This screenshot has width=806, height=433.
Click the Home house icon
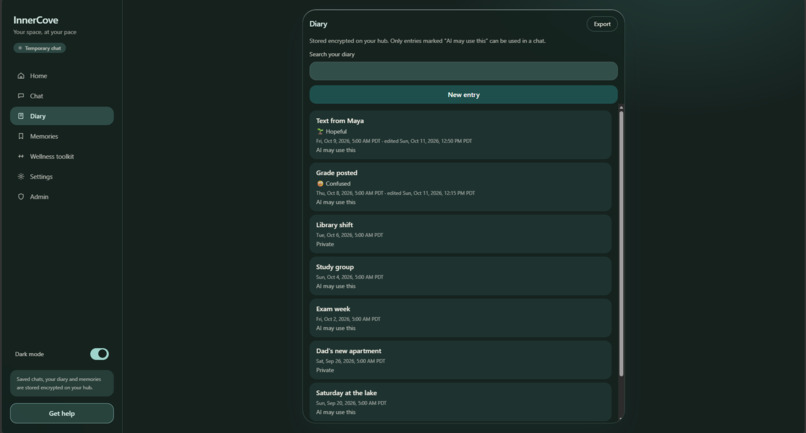point(21,76)
